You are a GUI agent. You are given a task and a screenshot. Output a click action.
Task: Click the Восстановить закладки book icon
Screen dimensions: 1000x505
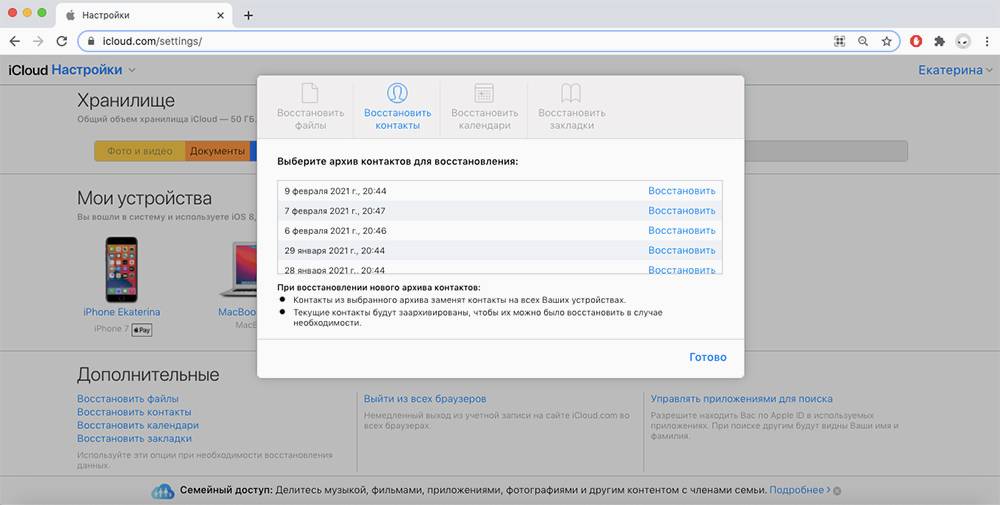pos(571,94)
